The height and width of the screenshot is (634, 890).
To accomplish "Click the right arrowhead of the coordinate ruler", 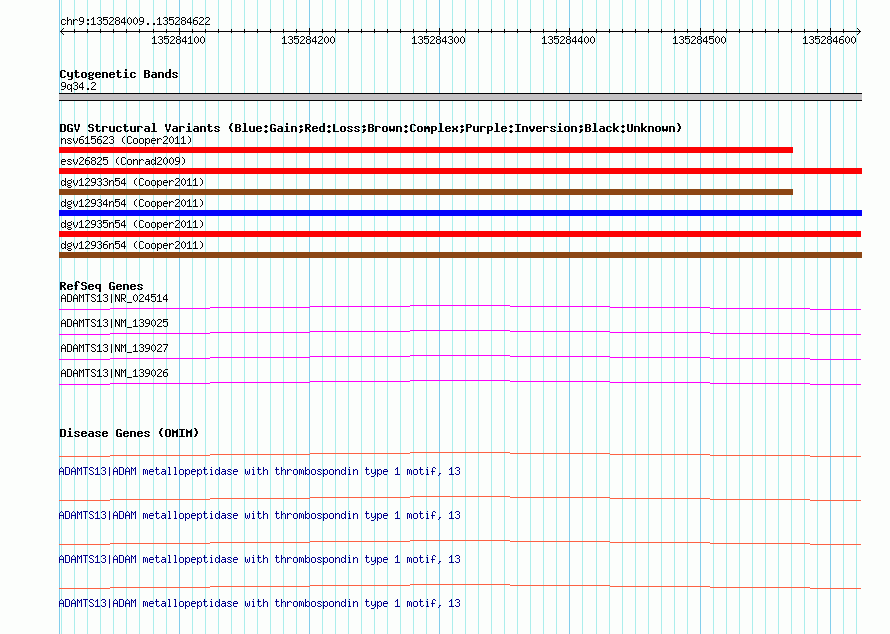I will coord(859,32).
